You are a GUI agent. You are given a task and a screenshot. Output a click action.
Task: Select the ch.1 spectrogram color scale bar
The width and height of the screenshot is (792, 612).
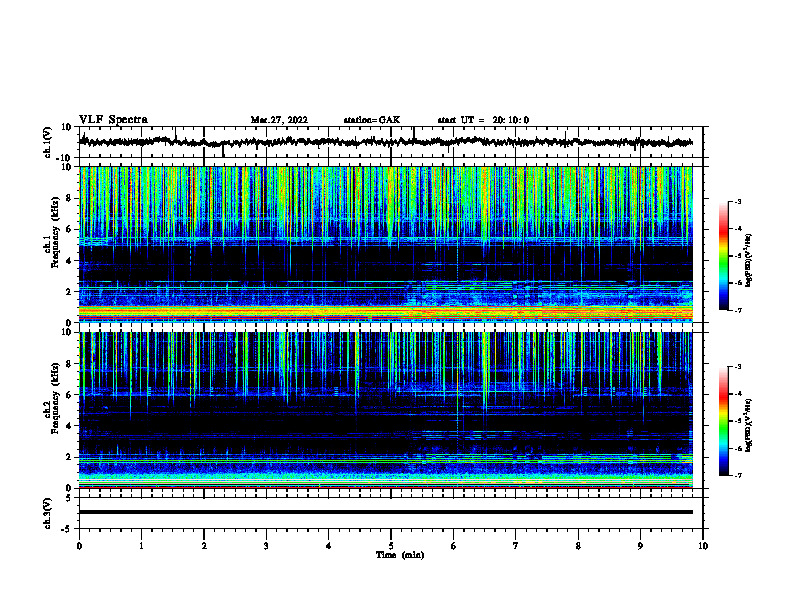tap(724, 256)
